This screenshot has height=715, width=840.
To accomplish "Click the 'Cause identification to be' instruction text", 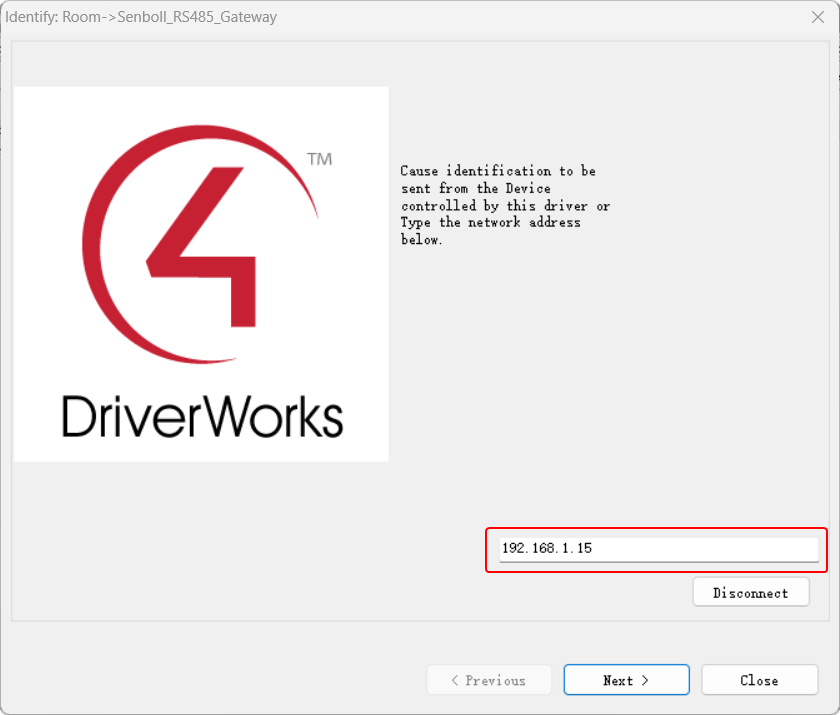I will 498,171.
